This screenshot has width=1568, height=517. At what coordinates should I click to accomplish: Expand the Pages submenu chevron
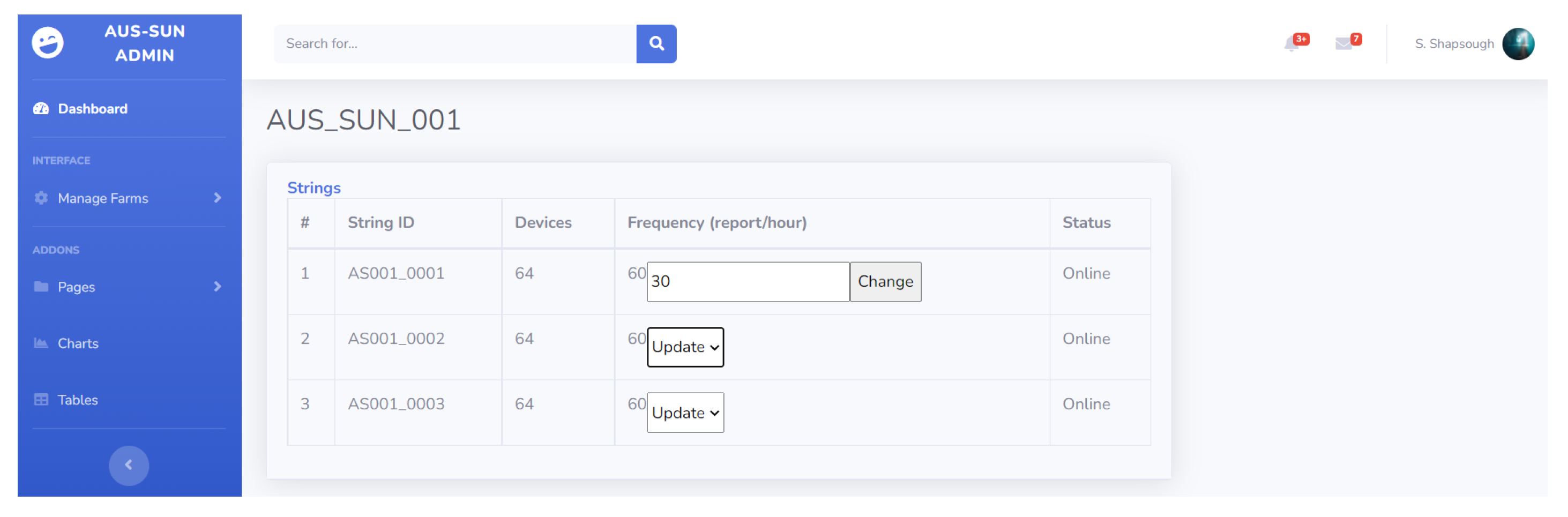[218, 287]
